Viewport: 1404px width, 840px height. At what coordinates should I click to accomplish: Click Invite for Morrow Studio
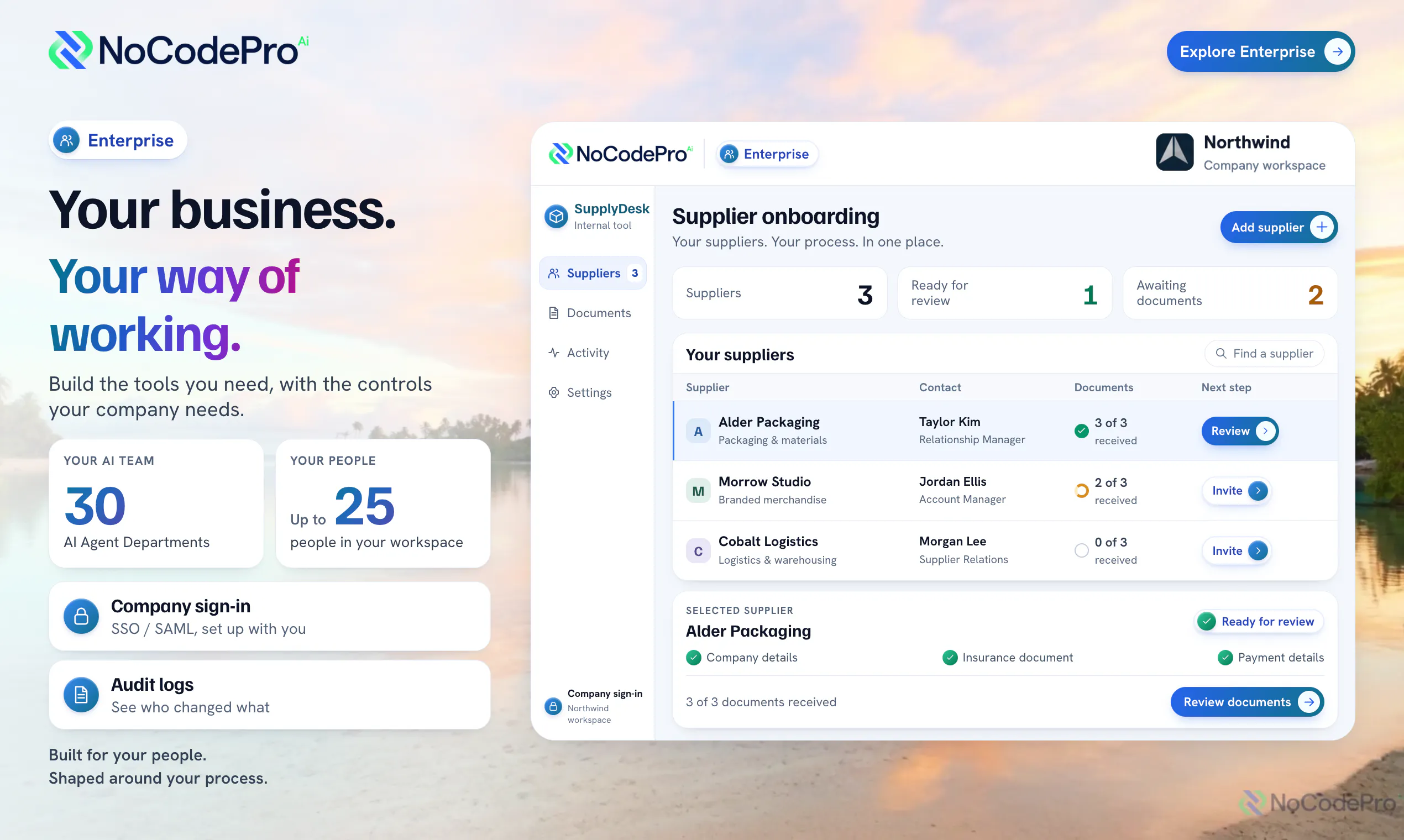click(x=1237, y=491)
